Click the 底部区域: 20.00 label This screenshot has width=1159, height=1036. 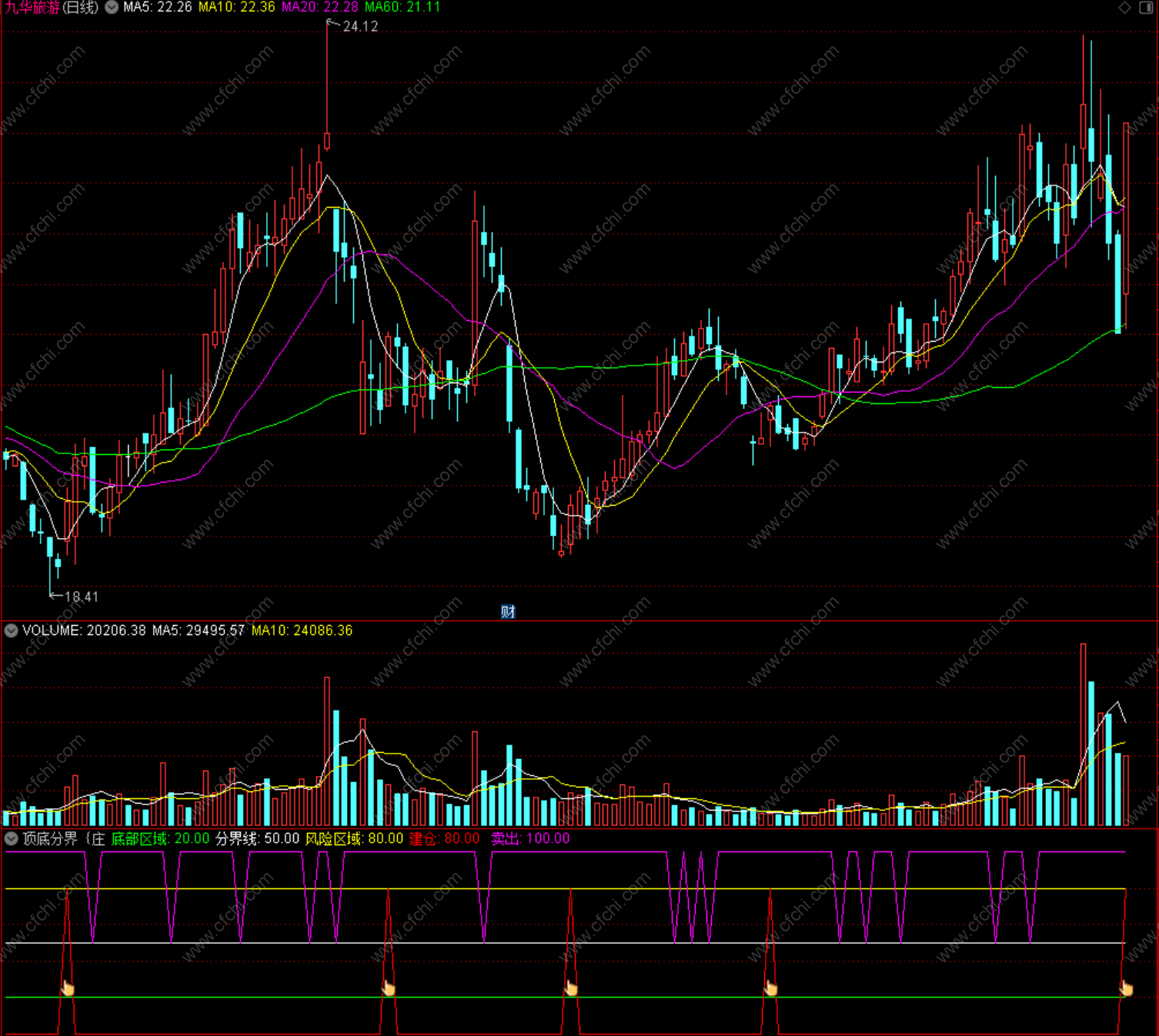pos(160,839)
